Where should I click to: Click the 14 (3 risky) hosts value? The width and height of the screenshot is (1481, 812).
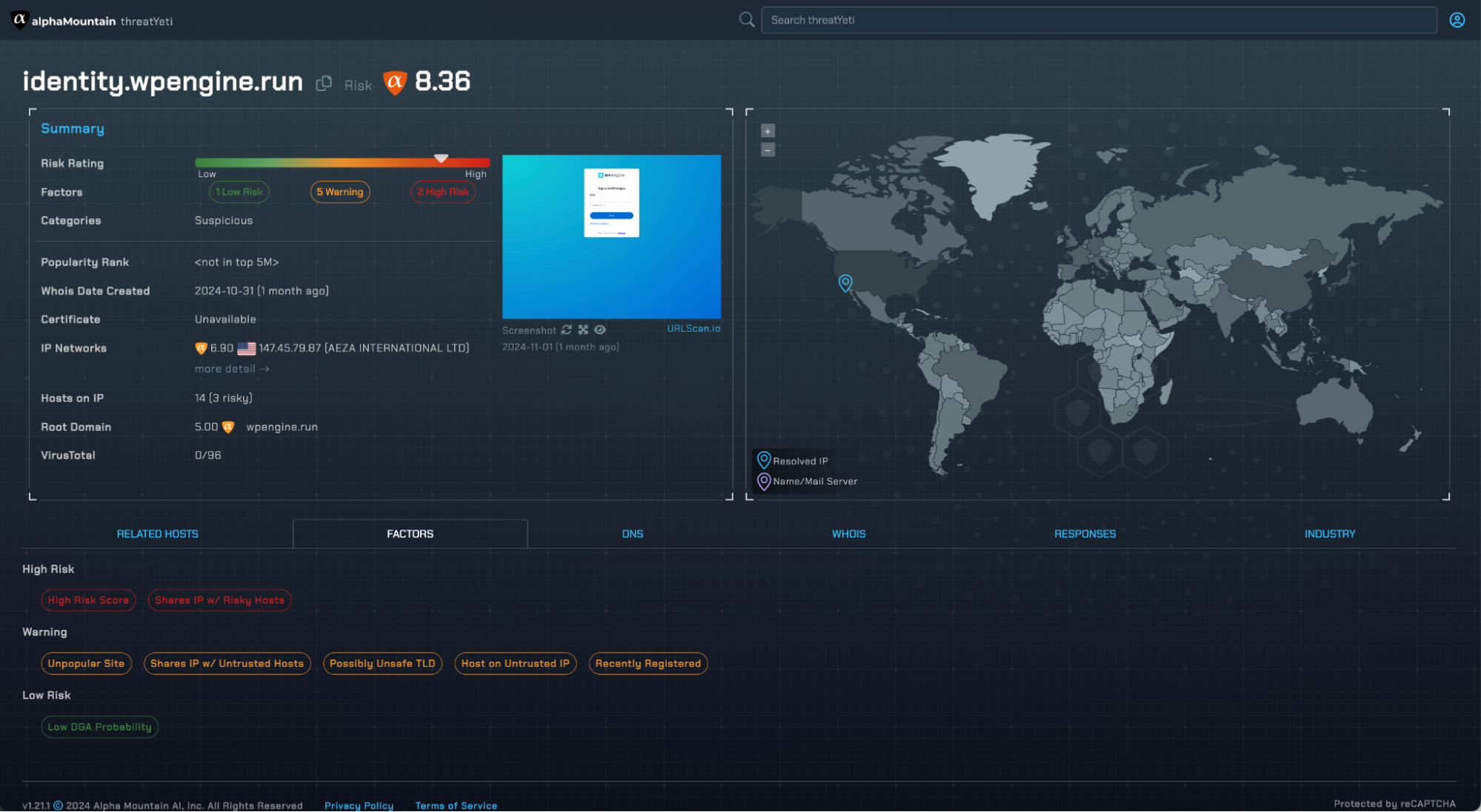click(224, 399)
